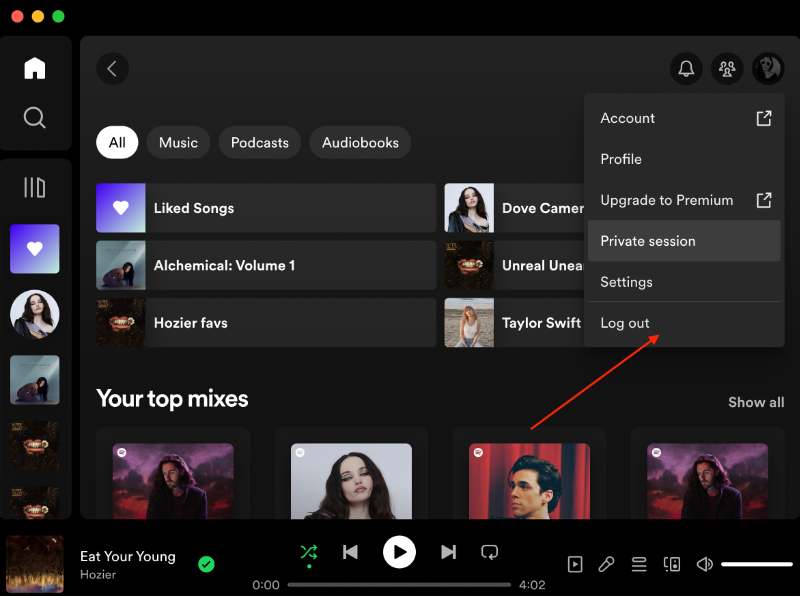
Task: Click Eat Your Young song title
Action: (128, 556)
